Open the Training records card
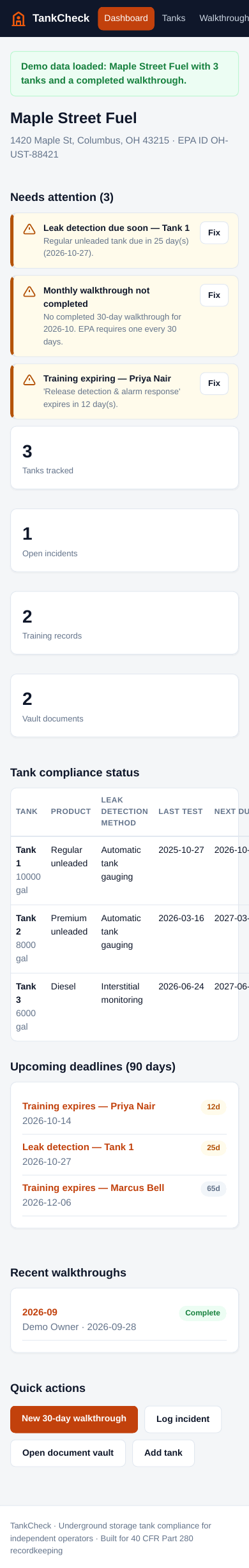This screenshot has width=249, height=1568. click(124, 623)
